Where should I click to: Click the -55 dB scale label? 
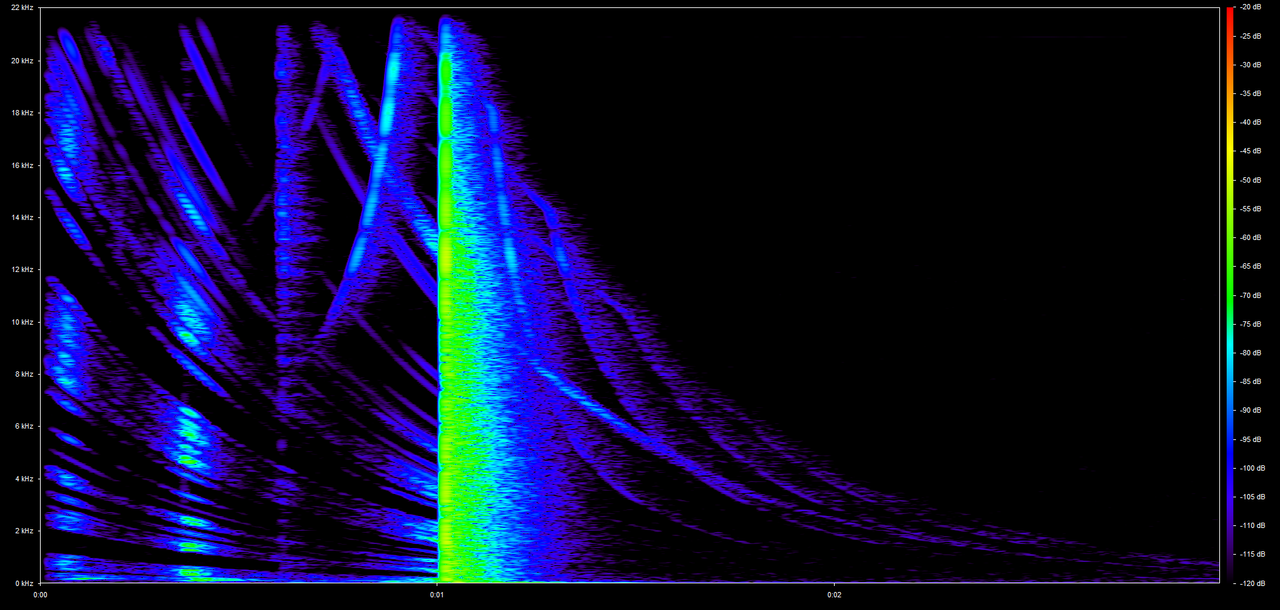tap(1250, 209)
